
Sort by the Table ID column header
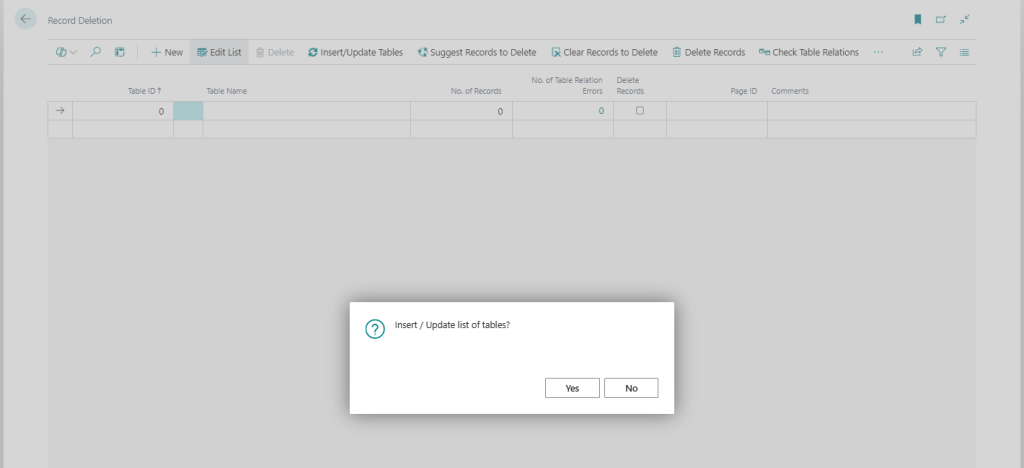click(145, 91)
